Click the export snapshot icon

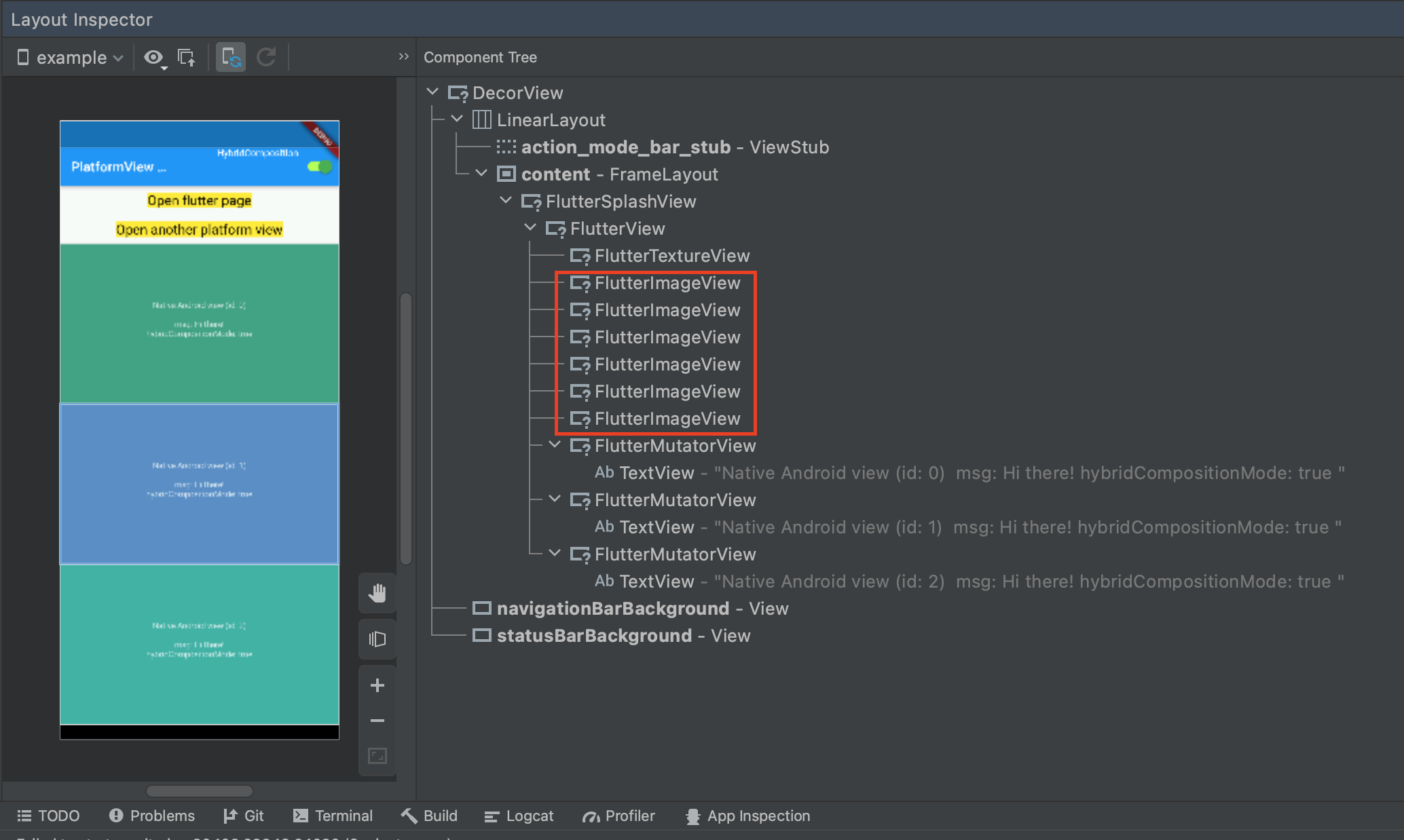[x=187, y=57]
